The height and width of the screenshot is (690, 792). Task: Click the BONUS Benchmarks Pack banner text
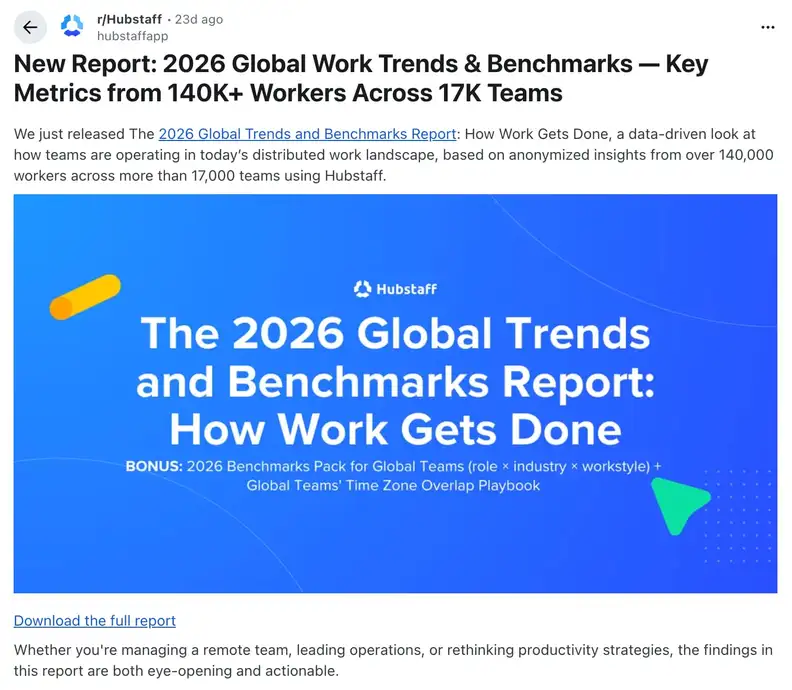click(x=395, y=466)
